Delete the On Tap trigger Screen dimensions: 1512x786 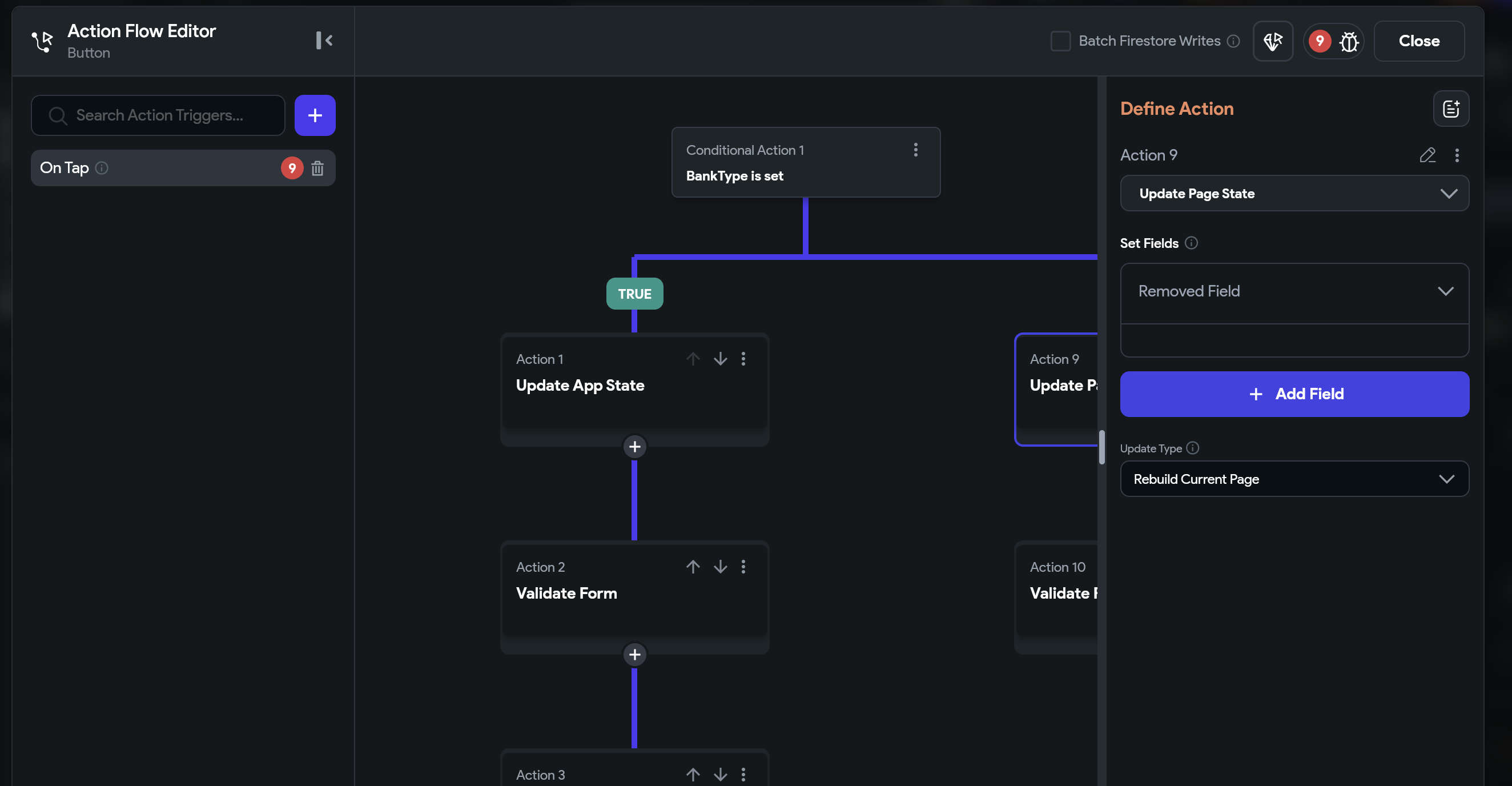[317, 169]
